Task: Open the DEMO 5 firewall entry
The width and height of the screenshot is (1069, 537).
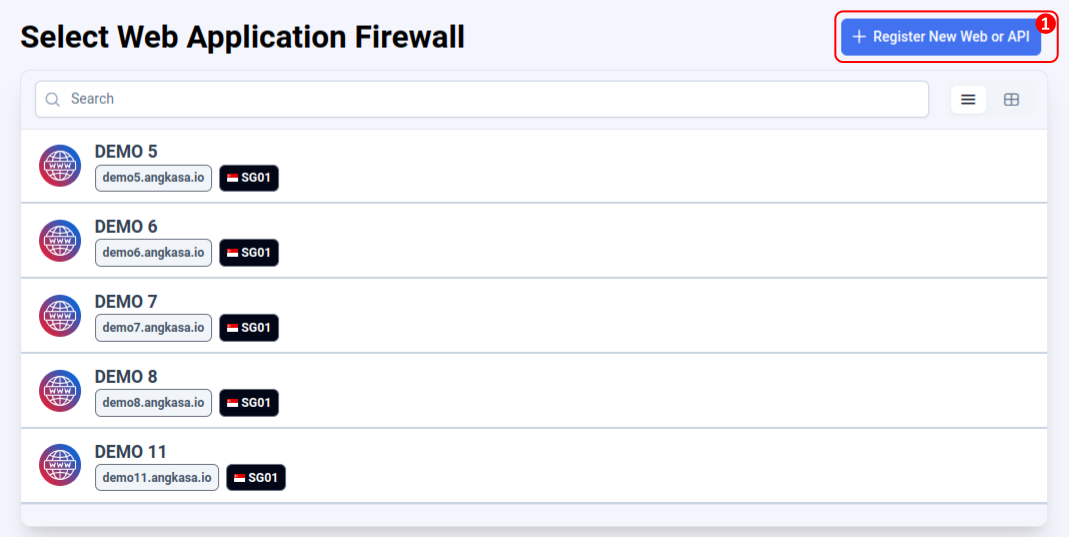Action: coord(534,166)
